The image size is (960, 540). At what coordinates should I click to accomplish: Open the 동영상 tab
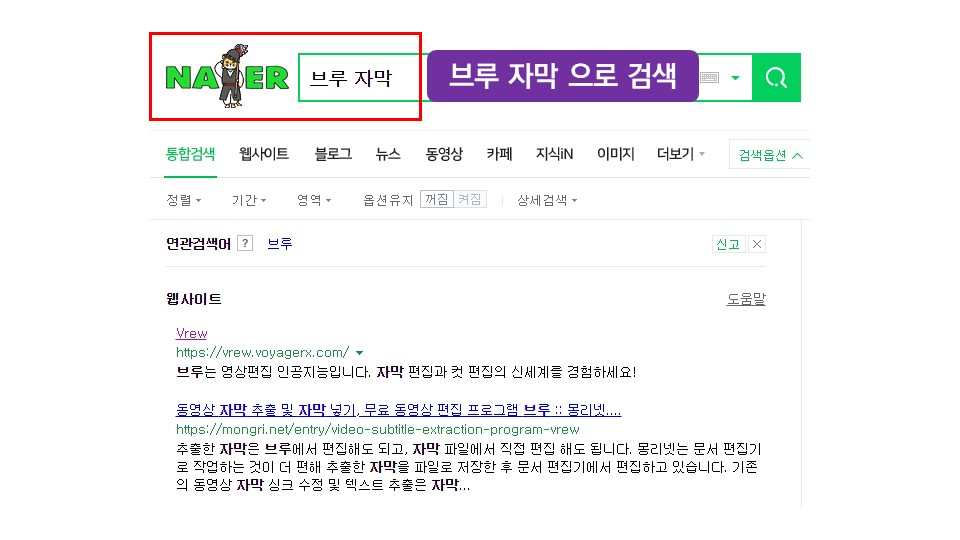pyautogui.click(x=444, y=154)
